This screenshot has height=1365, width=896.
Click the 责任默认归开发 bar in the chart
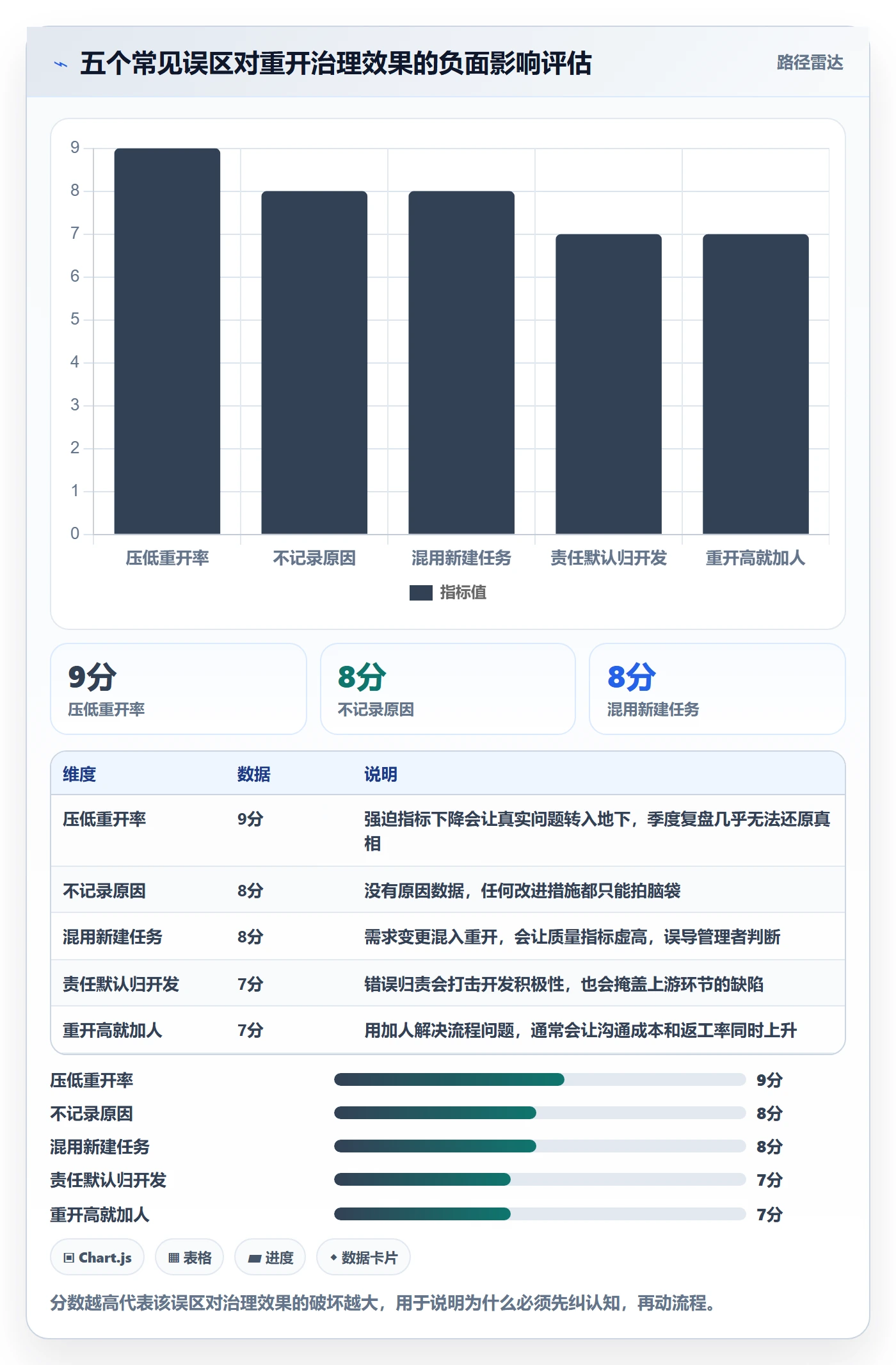(x=609, y=384)
